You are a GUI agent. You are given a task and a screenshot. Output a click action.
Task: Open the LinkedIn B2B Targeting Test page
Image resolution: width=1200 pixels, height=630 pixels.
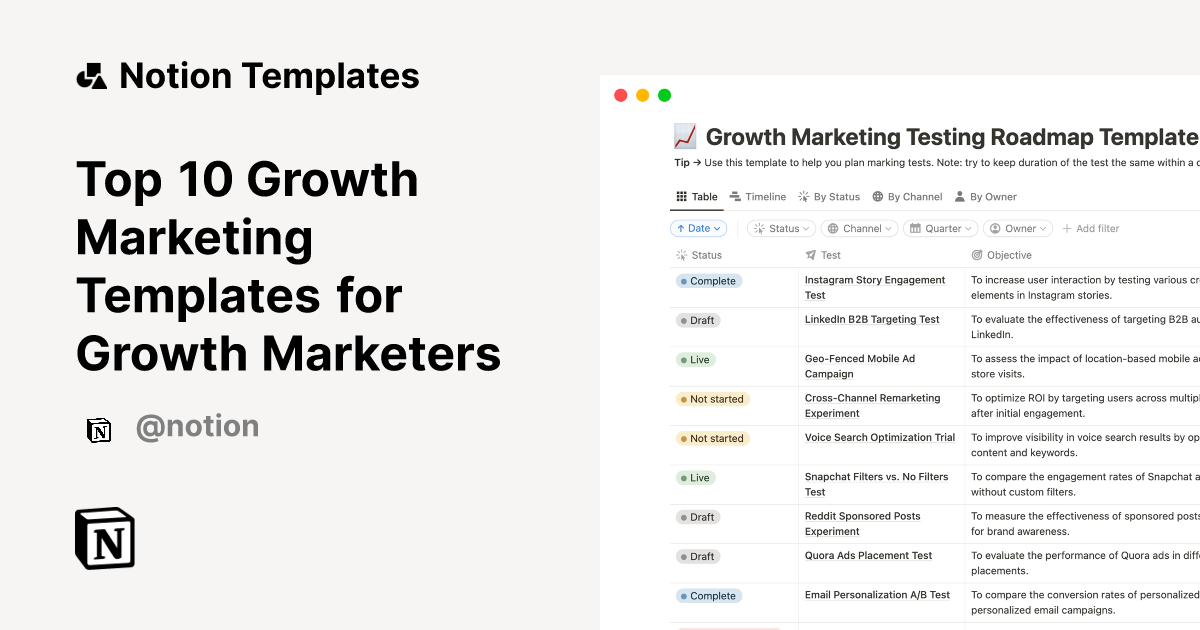point(871,319)
